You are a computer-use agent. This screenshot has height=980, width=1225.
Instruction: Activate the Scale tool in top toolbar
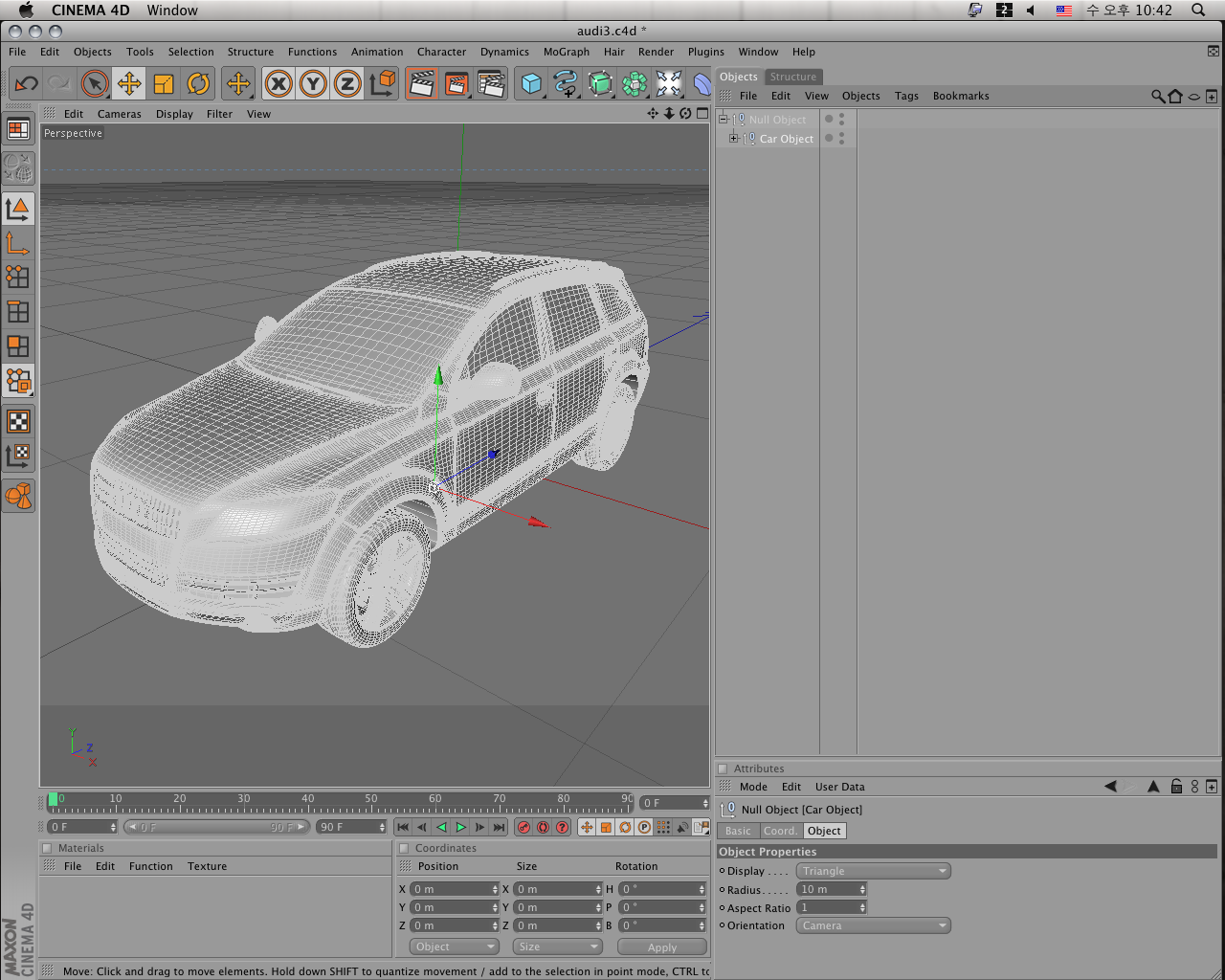click(164, 84)
